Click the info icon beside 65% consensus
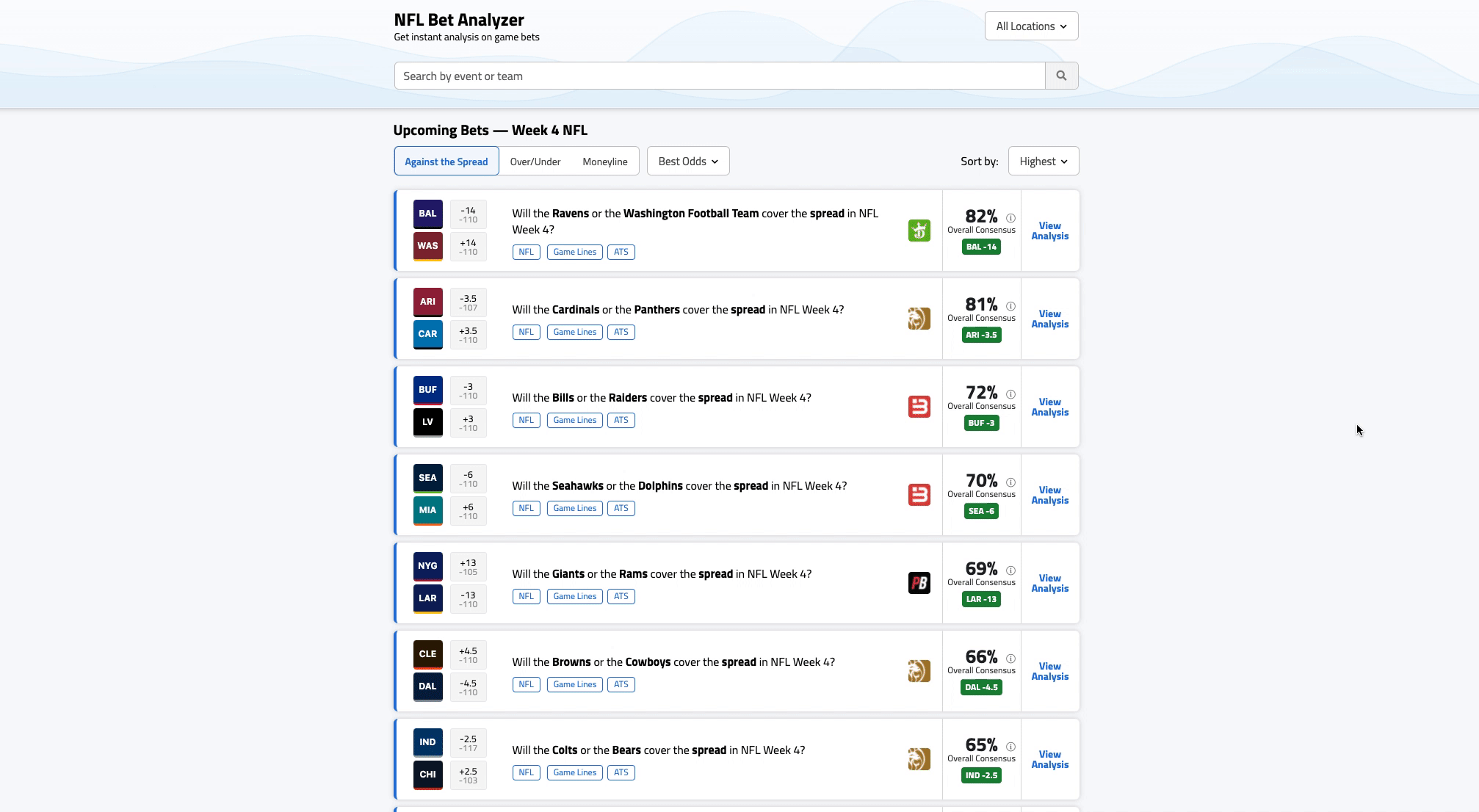 [x=1010, y=747]
